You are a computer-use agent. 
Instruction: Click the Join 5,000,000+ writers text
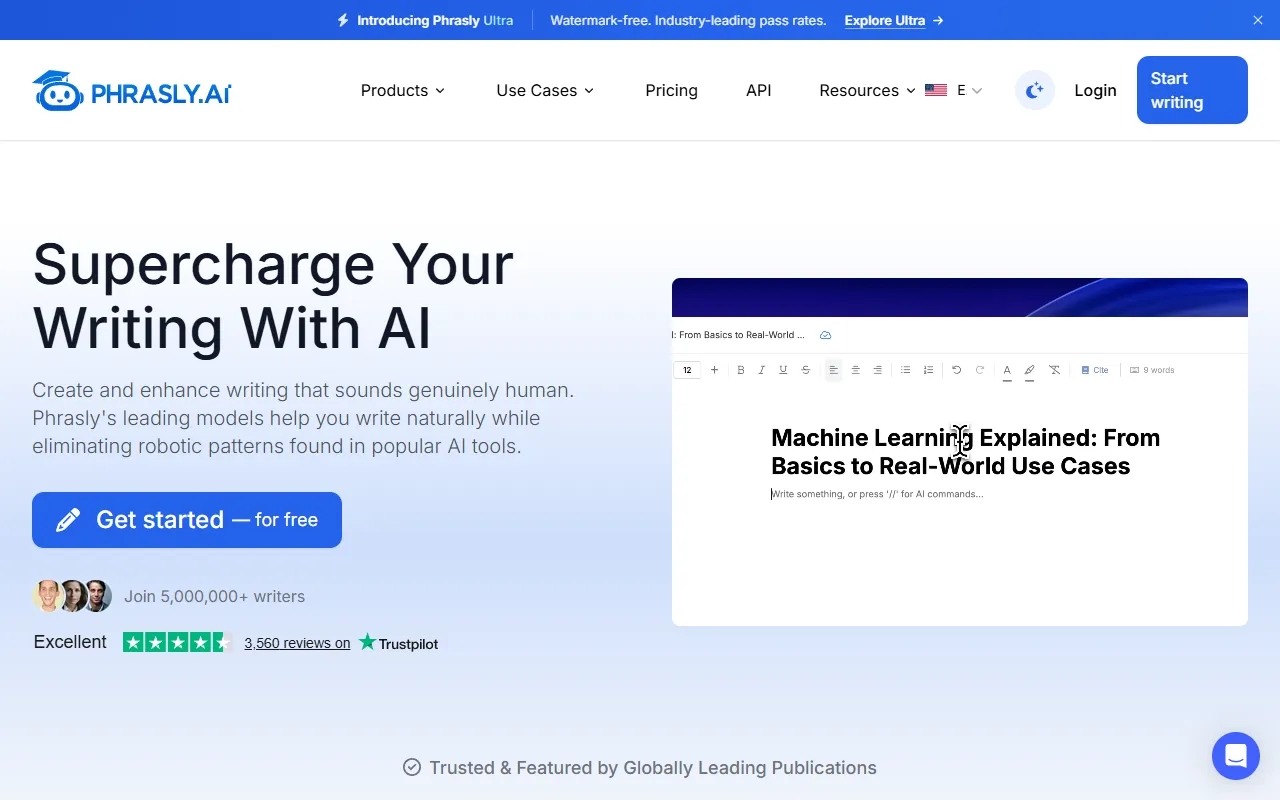pyautogui.click(x=214, y=596)
